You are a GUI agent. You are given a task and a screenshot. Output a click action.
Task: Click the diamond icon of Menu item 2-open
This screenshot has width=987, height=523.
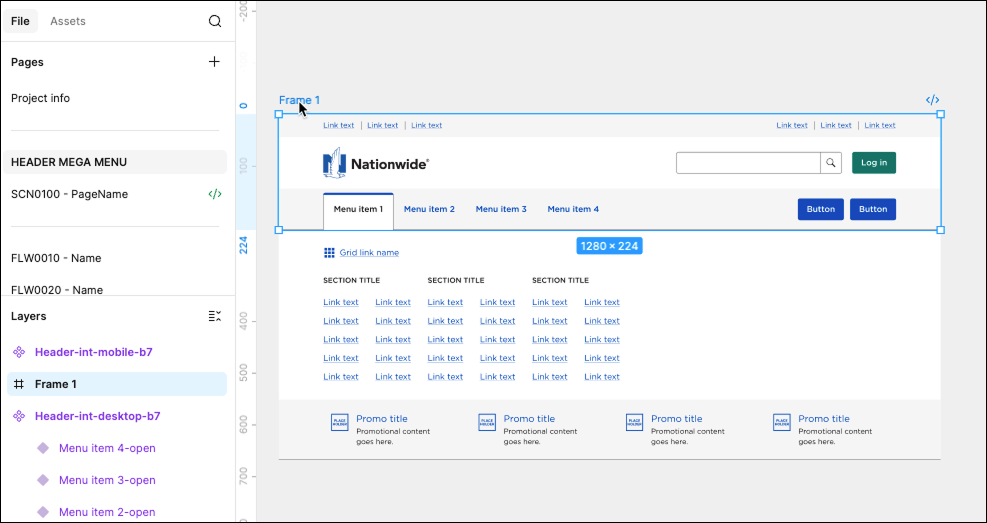tap(43, 512)
